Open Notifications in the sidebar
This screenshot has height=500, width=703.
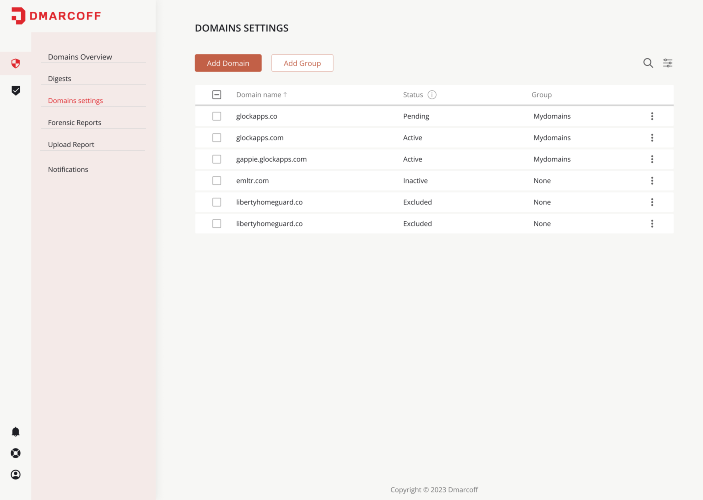pos(68,170)
